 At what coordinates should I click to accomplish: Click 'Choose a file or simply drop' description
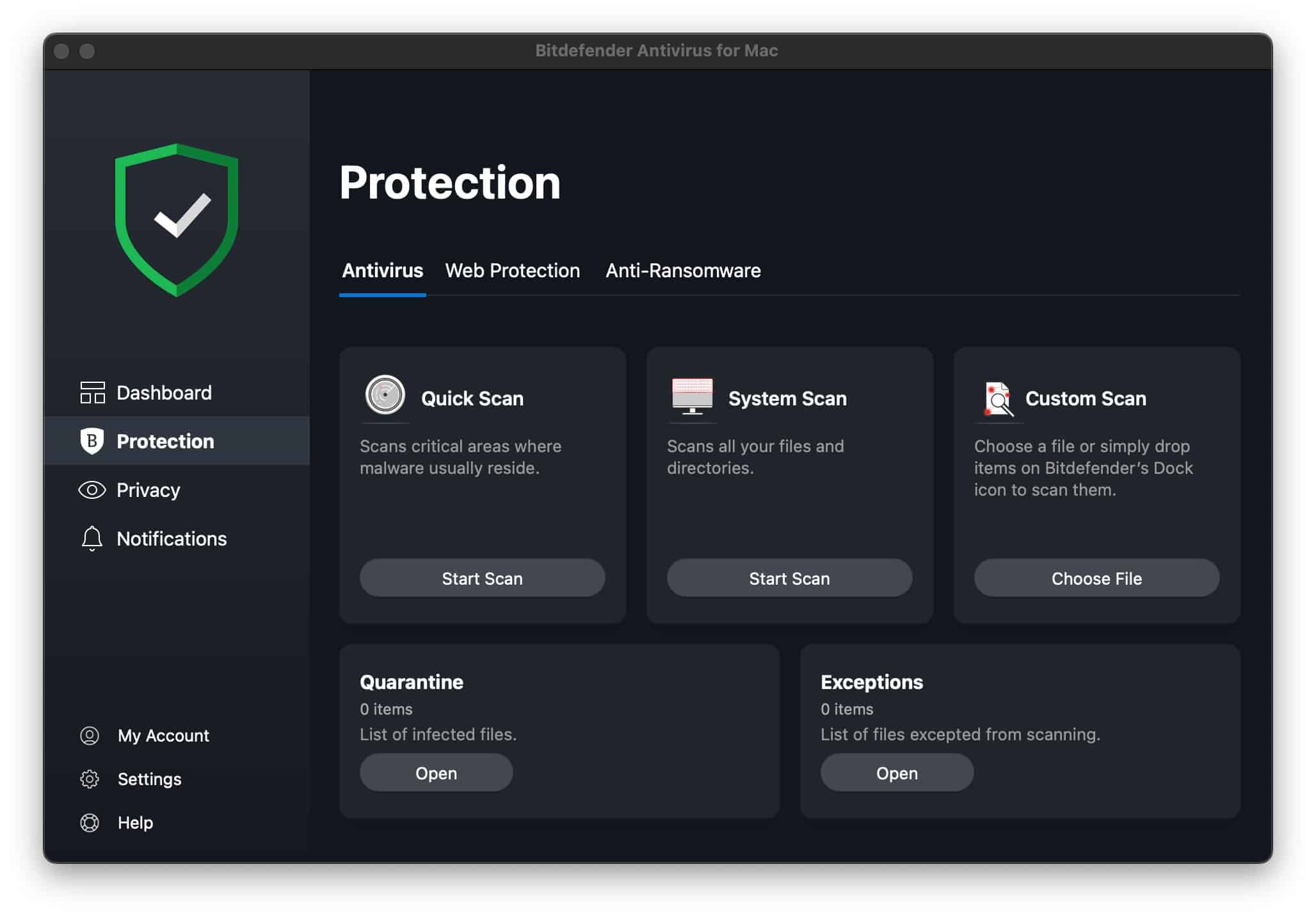[1084, 467]
